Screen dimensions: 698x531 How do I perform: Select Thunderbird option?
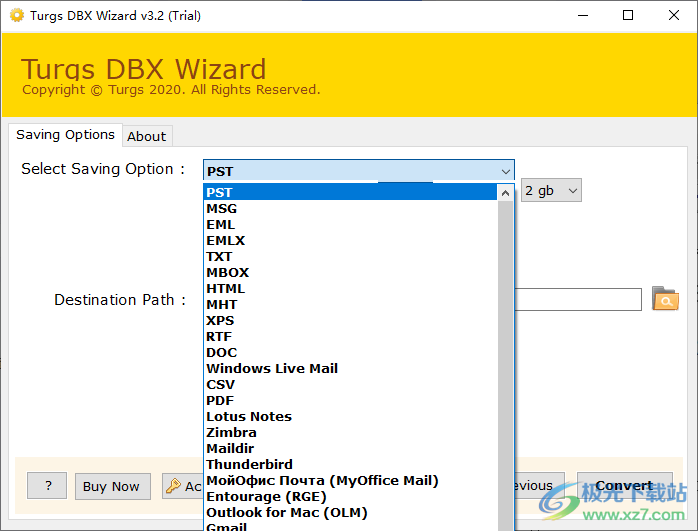pyautogui.click(x=350, y=465)
